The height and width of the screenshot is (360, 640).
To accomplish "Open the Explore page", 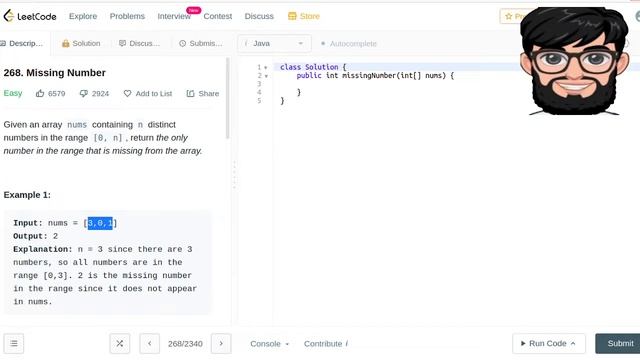I will (83, 16).
